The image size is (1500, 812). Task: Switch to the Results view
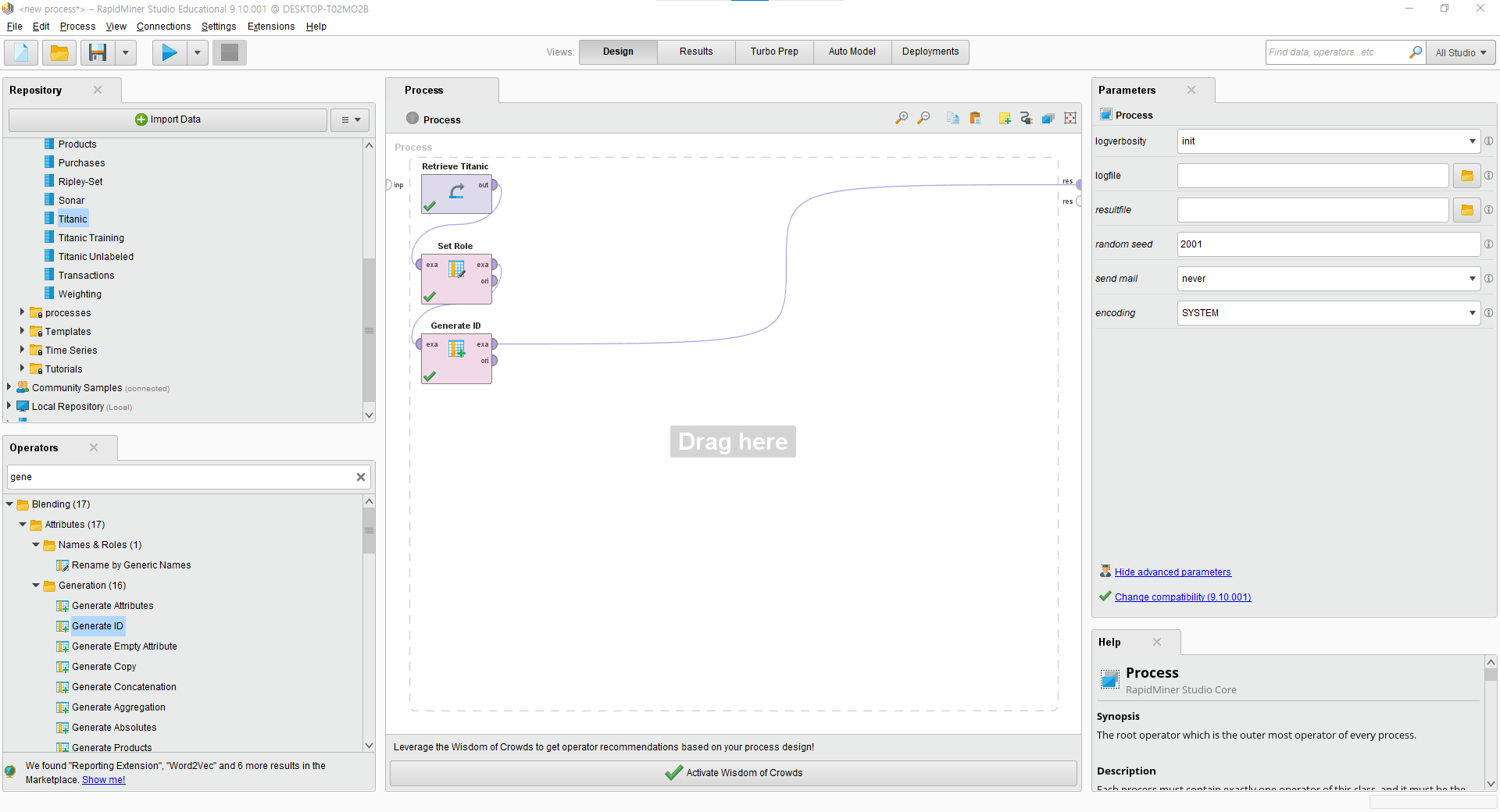click(696, 52)
